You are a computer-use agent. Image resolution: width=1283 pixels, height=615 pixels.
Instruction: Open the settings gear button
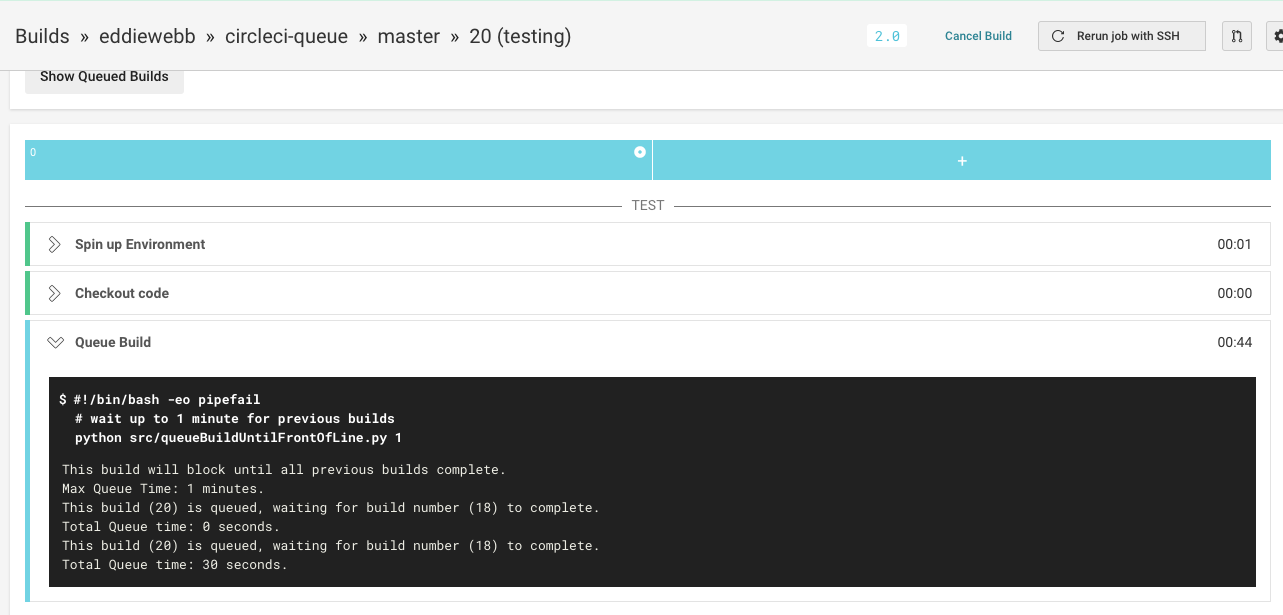pyautogui.click(x=1276, y=36)
